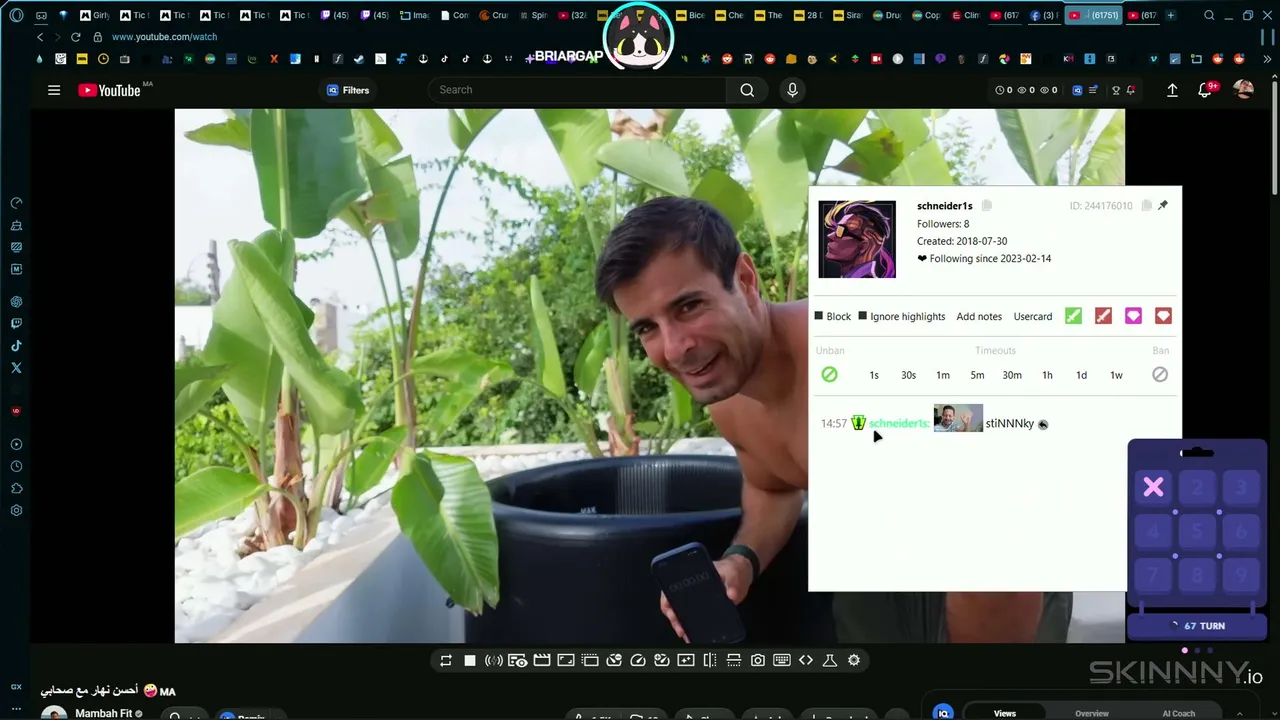This screenshot has height=720, width=1280.
Task: Reload the page with the refresh button
Action: tap(75, 37)
